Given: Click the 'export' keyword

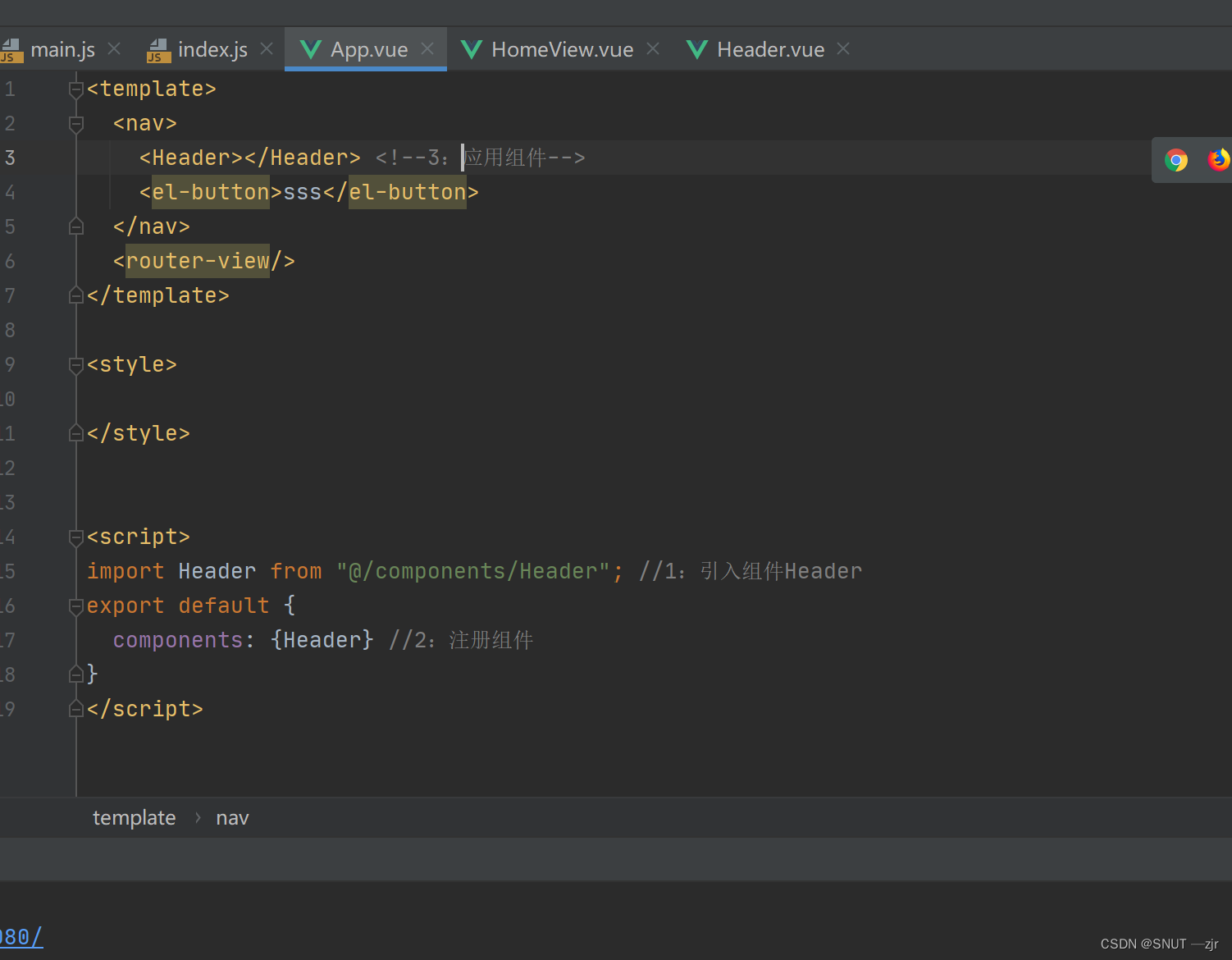Looking at the screenshot, I should pyautogui.click(x=125, y=606).
